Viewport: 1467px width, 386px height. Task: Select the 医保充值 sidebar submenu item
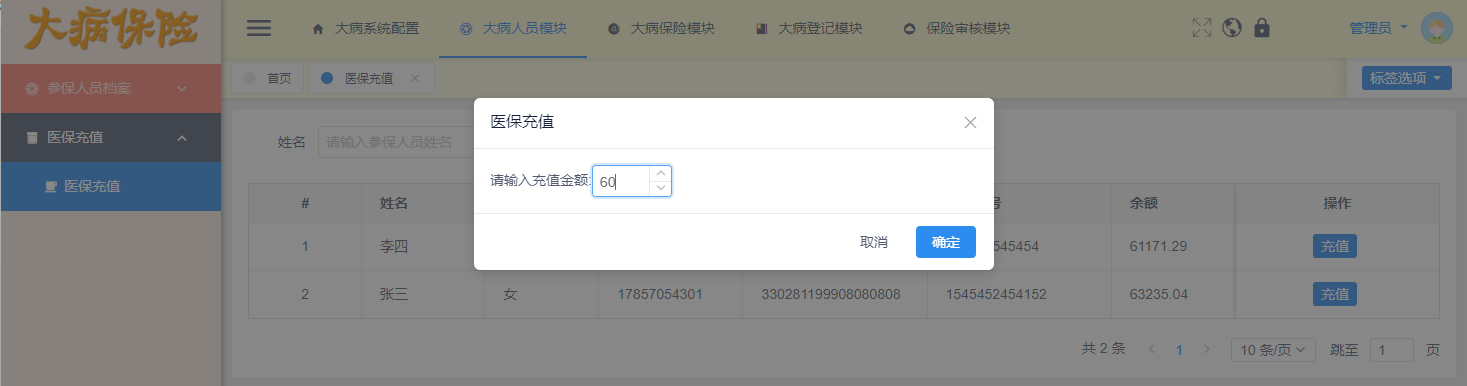110,186
